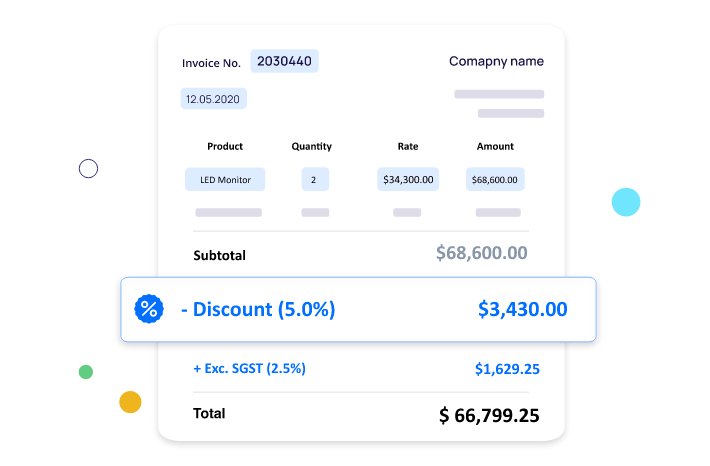
Task: Click the yellow decorative circle
Action: click(x=130, y=402)
